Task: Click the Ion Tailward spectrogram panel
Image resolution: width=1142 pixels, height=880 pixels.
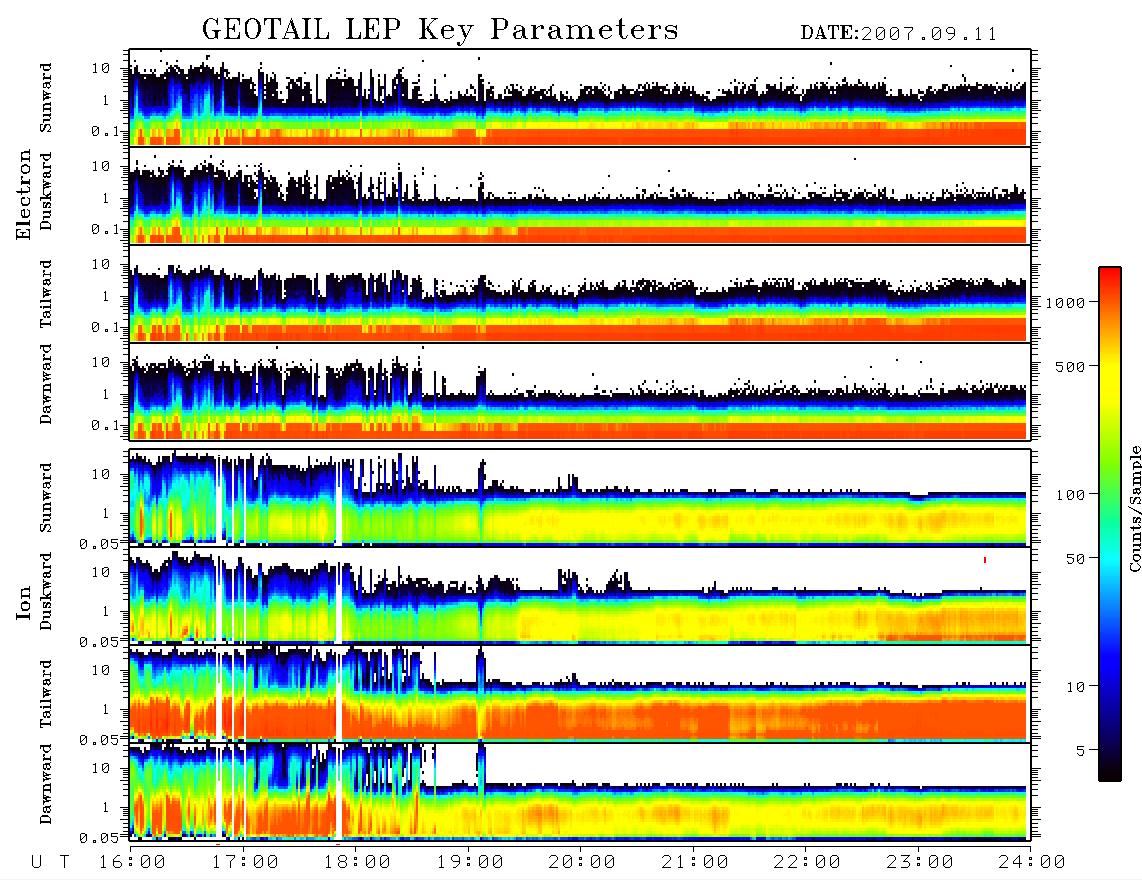Action: click(580, 694)
